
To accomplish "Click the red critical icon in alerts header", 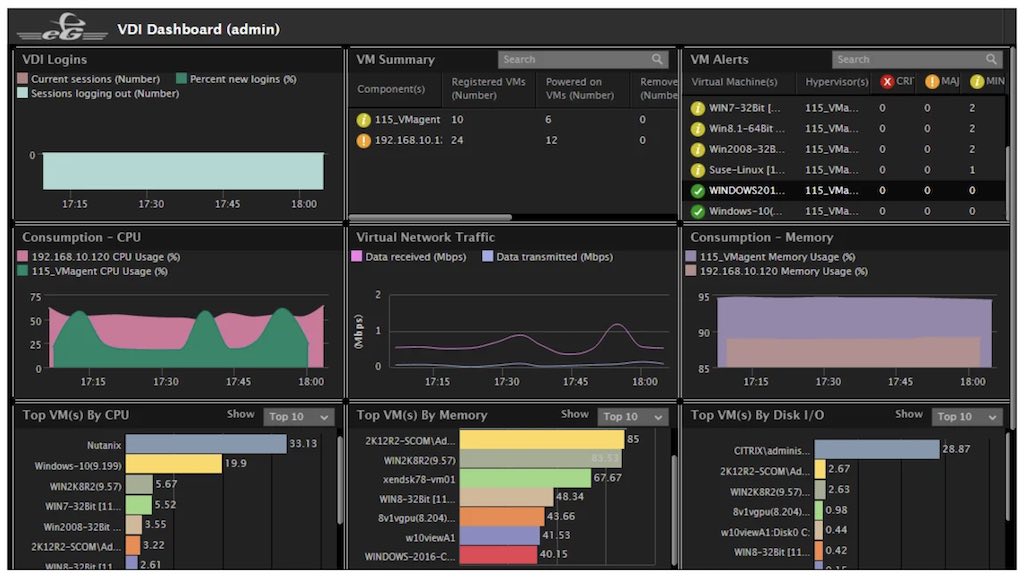I will [887, 82].
